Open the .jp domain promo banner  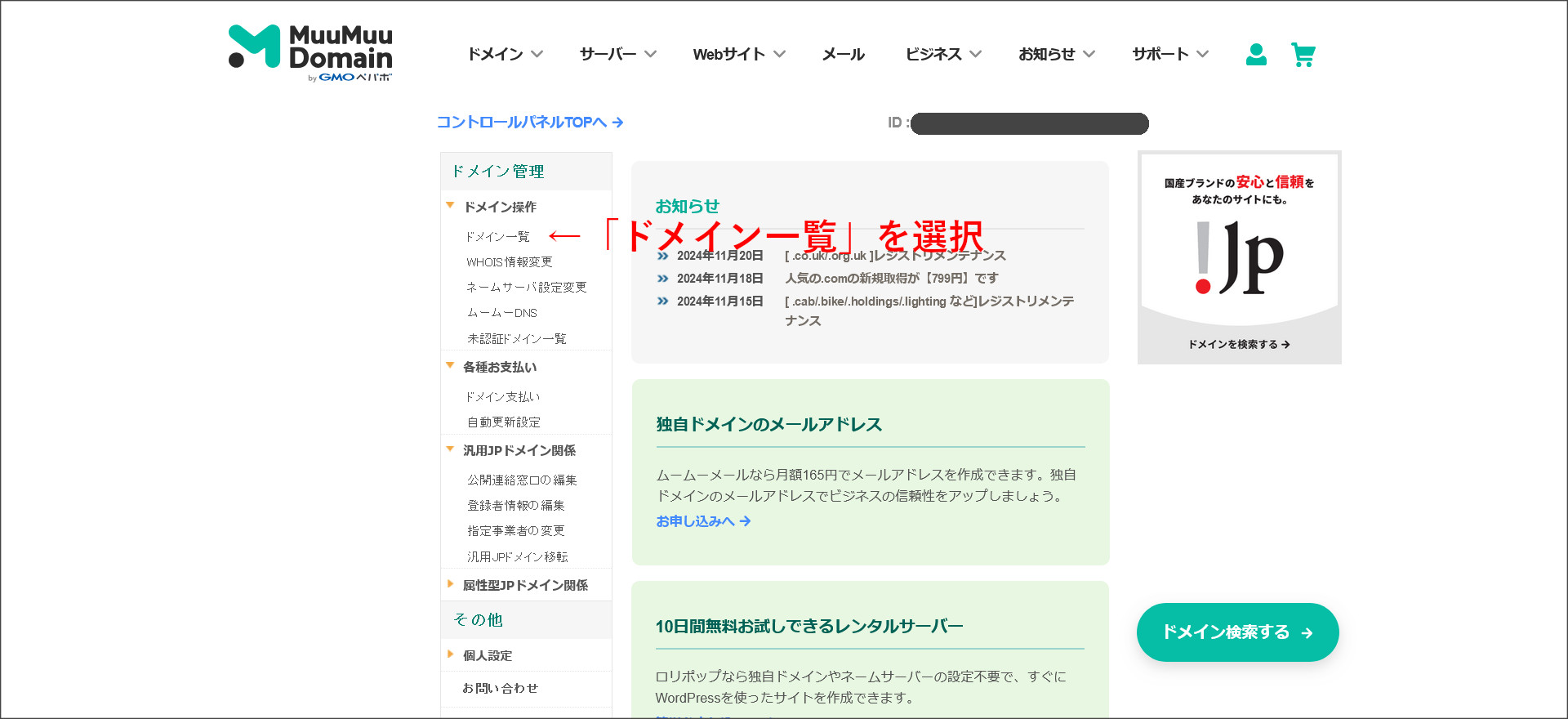tap(1240, 257)
